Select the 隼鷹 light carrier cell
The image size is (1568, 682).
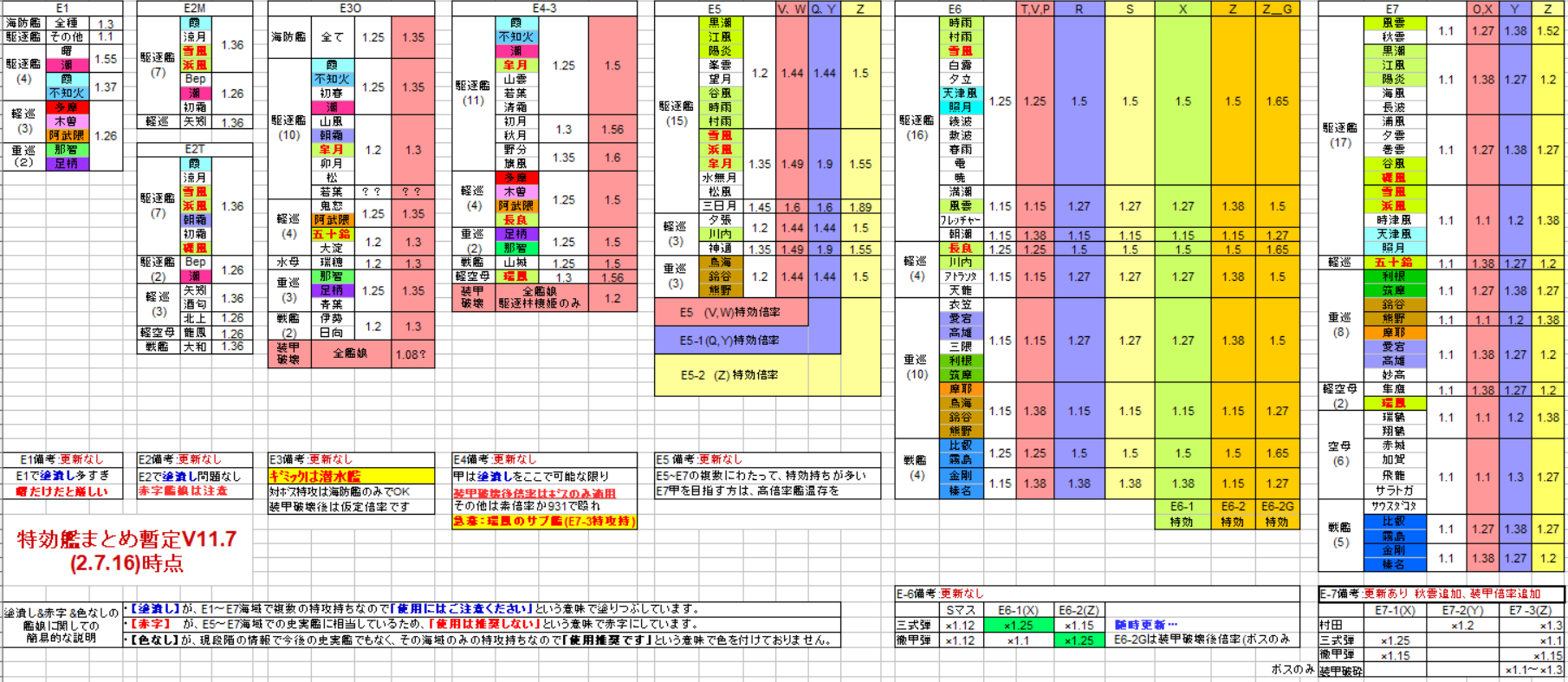click(x=1393, y=389)
